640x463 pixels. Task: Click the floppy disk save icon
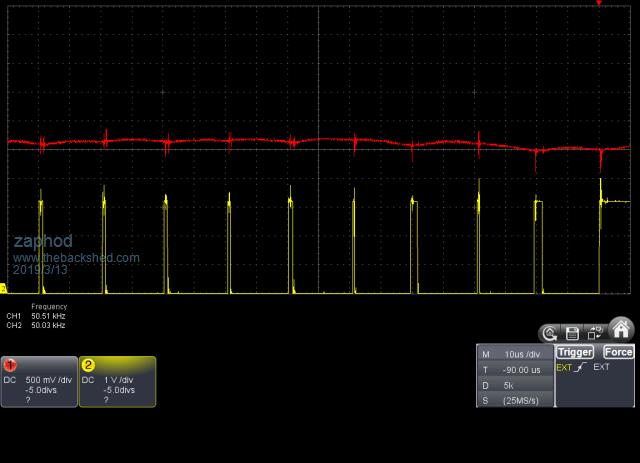[x=572, y=333]
